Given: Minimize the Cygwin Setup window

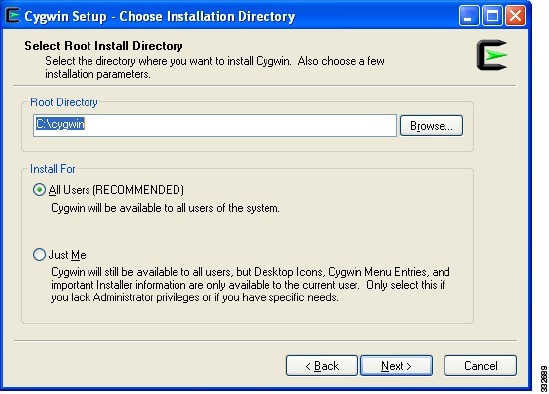Looking at the screenshot, I should coord(469,16).
